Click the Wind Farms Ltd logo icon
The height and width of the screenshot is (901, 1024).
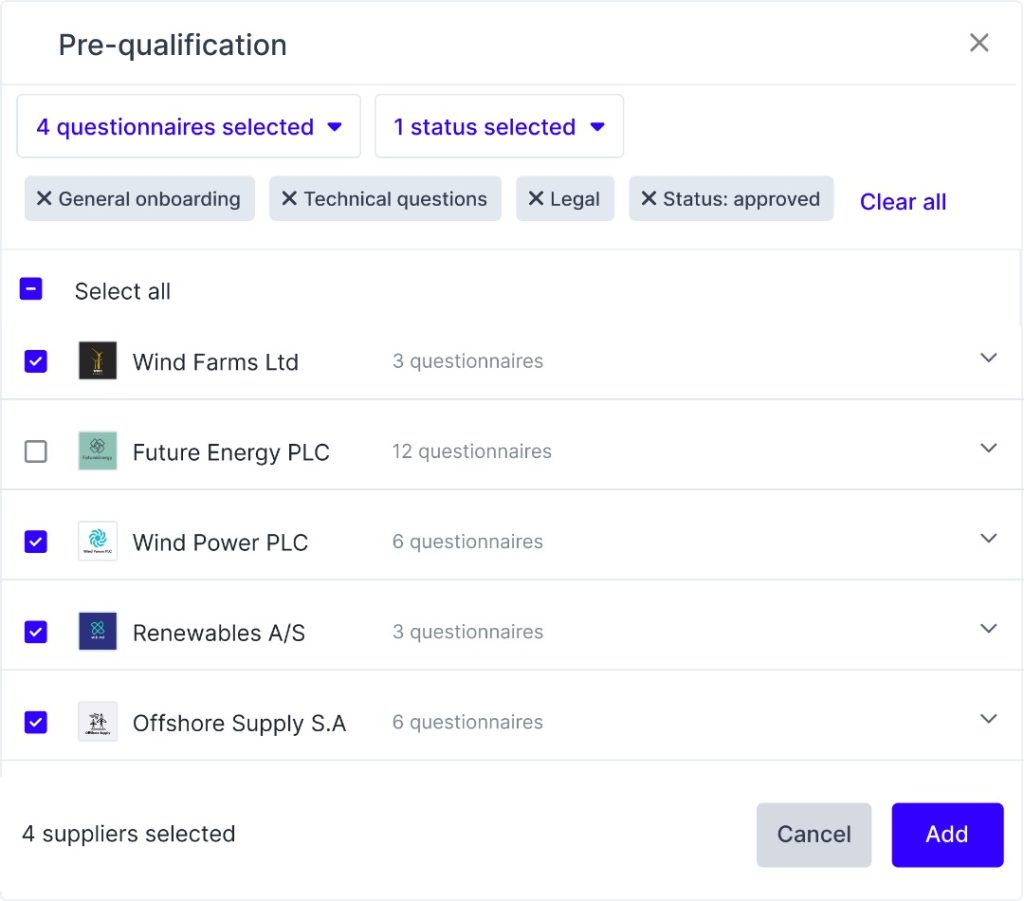[x=98, y=360]
